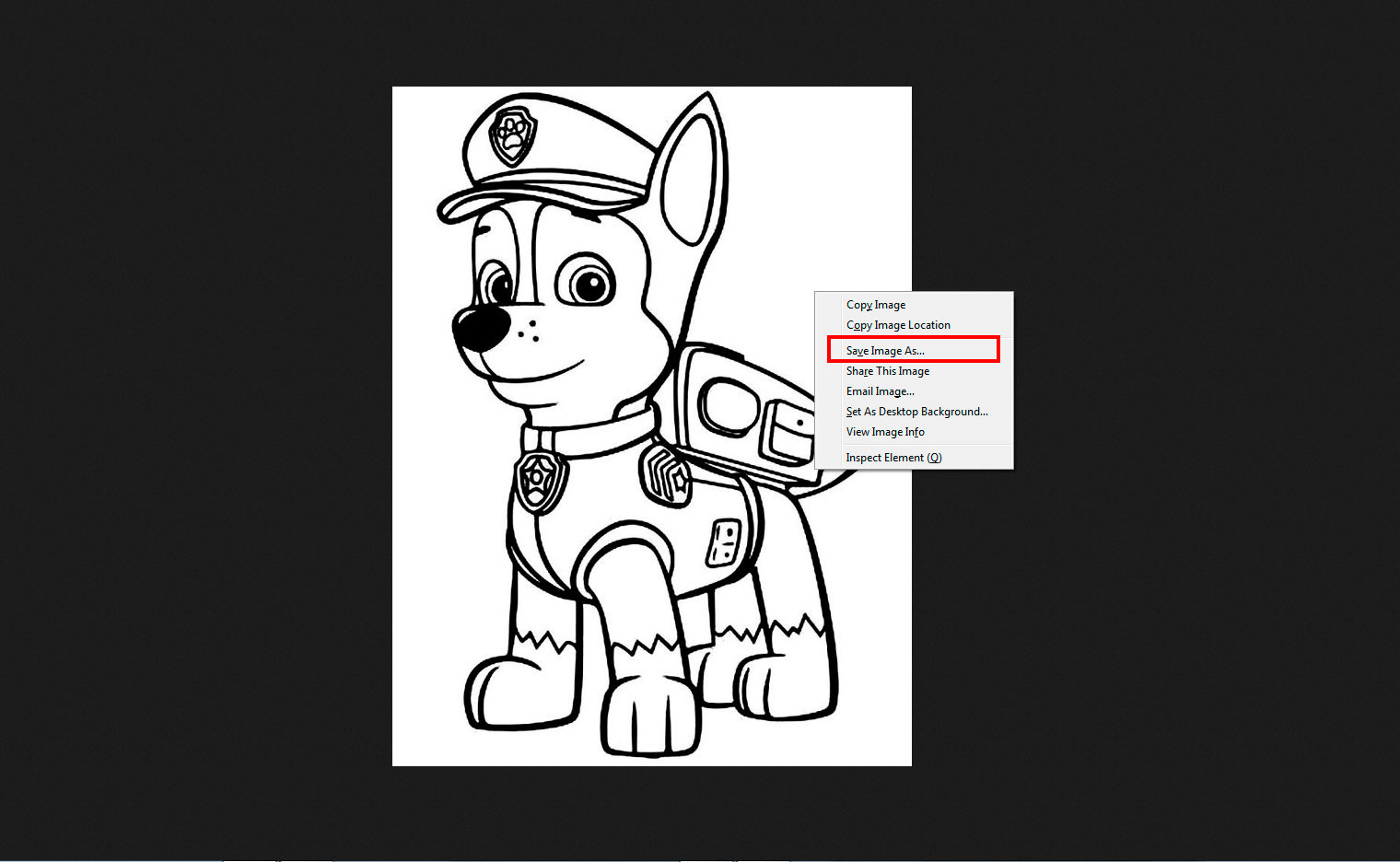Screen dimensions: 1400x862
Task: Choose Copy Image from the context menu
Action: coord(914,305)
